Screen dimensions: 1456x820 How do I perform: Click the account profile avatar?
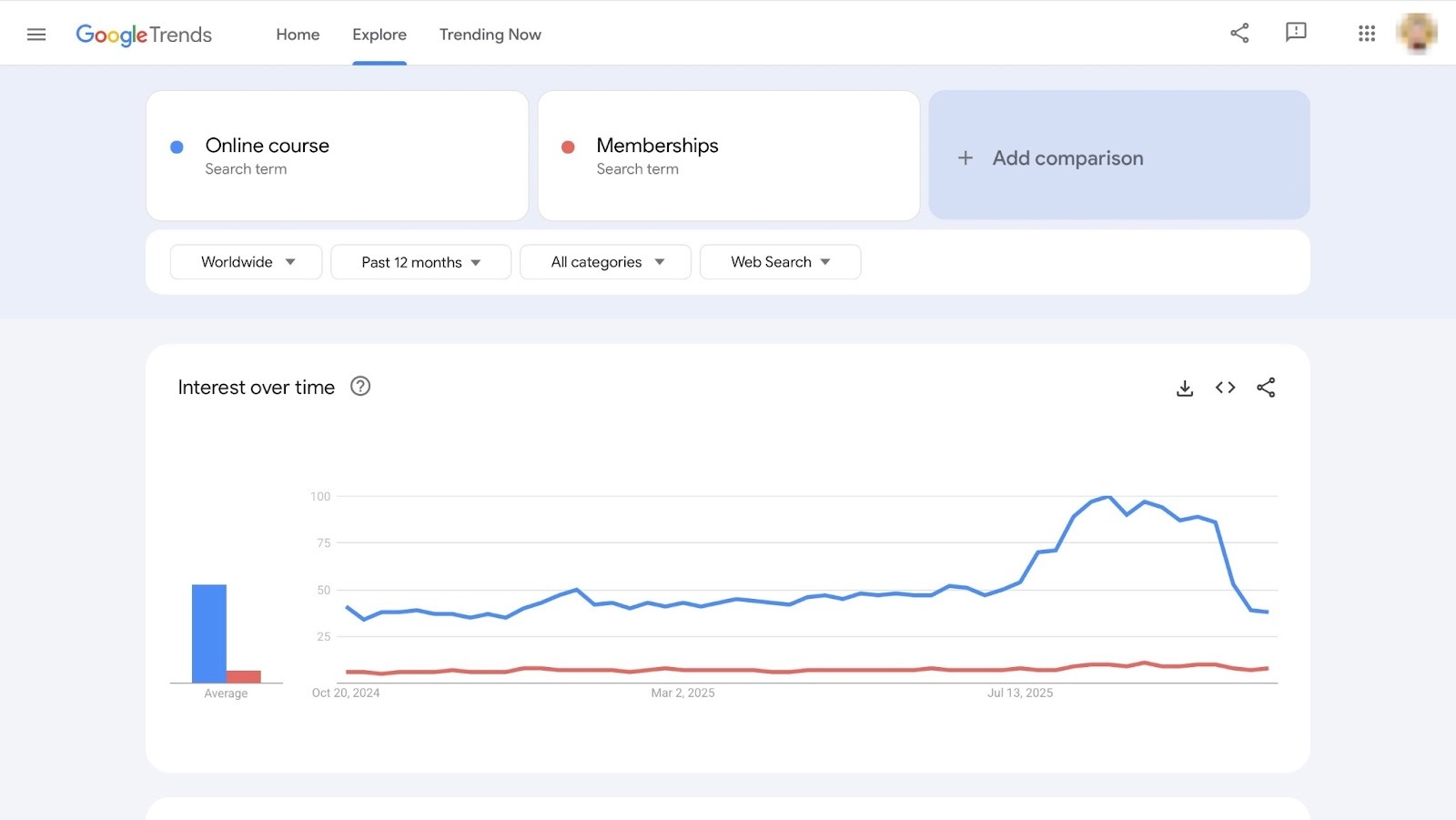point(1417,34)
